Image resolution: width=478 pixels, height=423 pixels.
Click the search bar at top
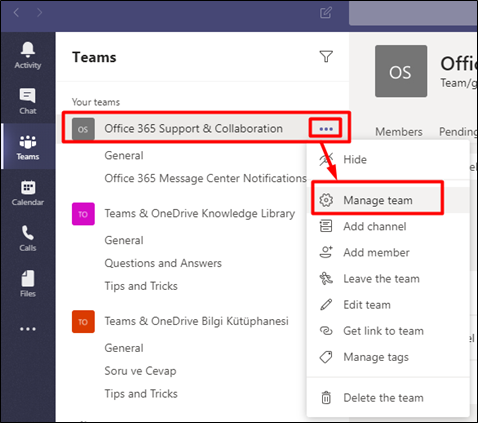coord(413,13)
